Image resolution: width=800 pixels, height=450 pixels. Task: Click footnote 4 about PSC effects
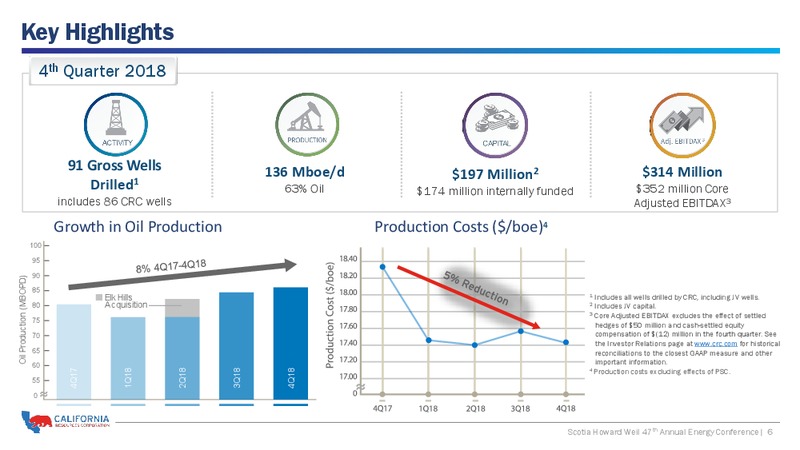pyautogui.click(x=660, y=371)
